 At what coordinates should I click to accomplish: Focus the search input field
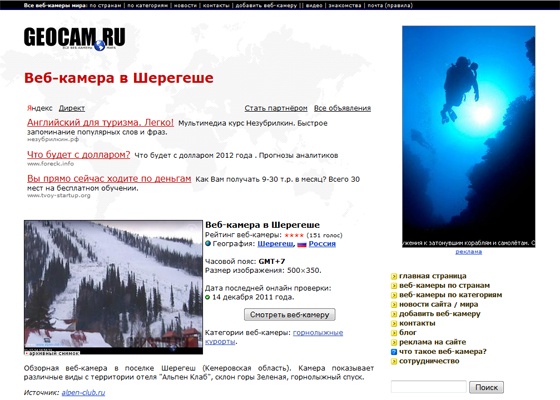click(x=429, y=387)
